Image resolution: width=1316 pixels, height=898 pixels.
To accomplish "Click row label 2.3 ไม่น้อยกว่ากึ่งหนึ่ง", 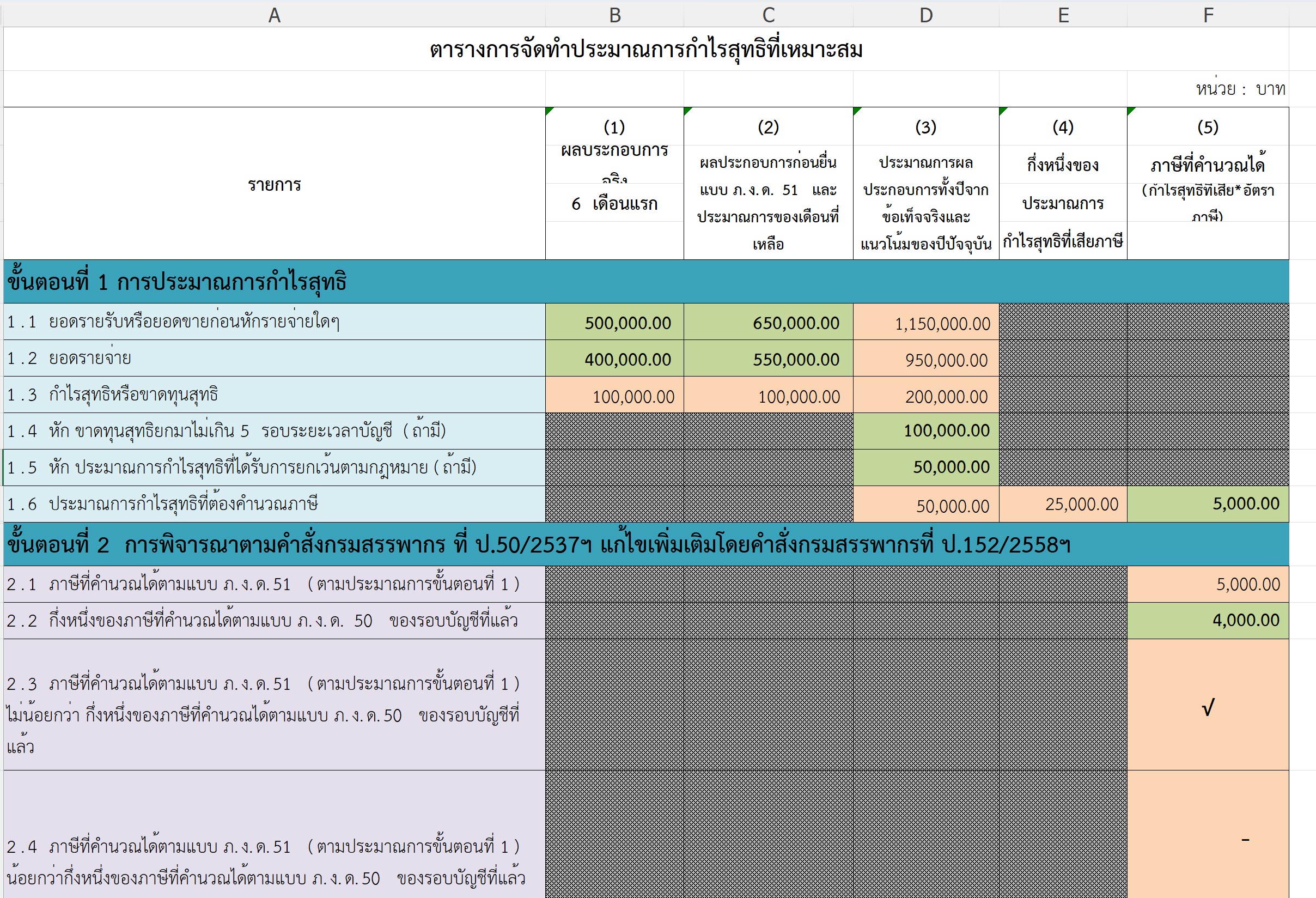I will click(x=274, y=704).
